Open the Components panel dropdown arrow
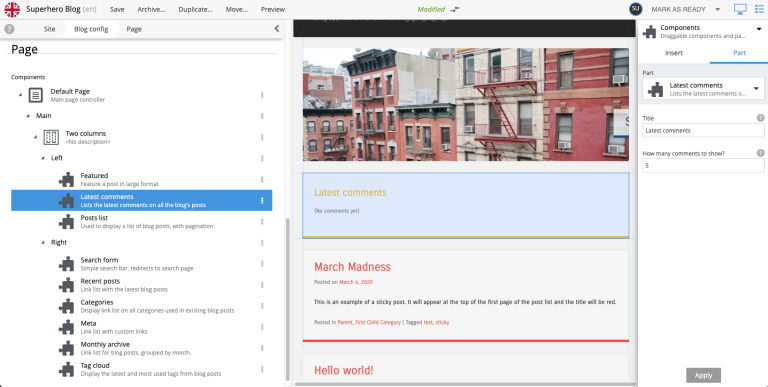 [x=759, y=29]
